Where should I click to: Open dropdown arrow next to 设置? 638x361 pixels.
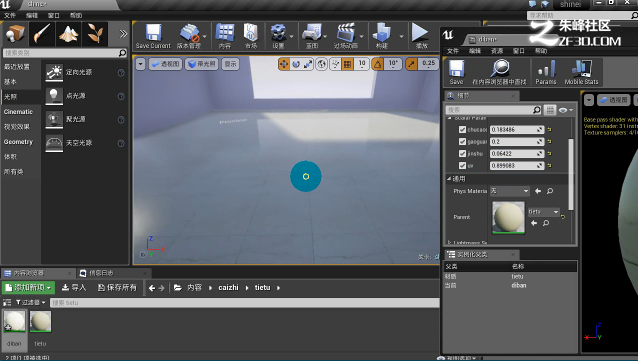292,37
